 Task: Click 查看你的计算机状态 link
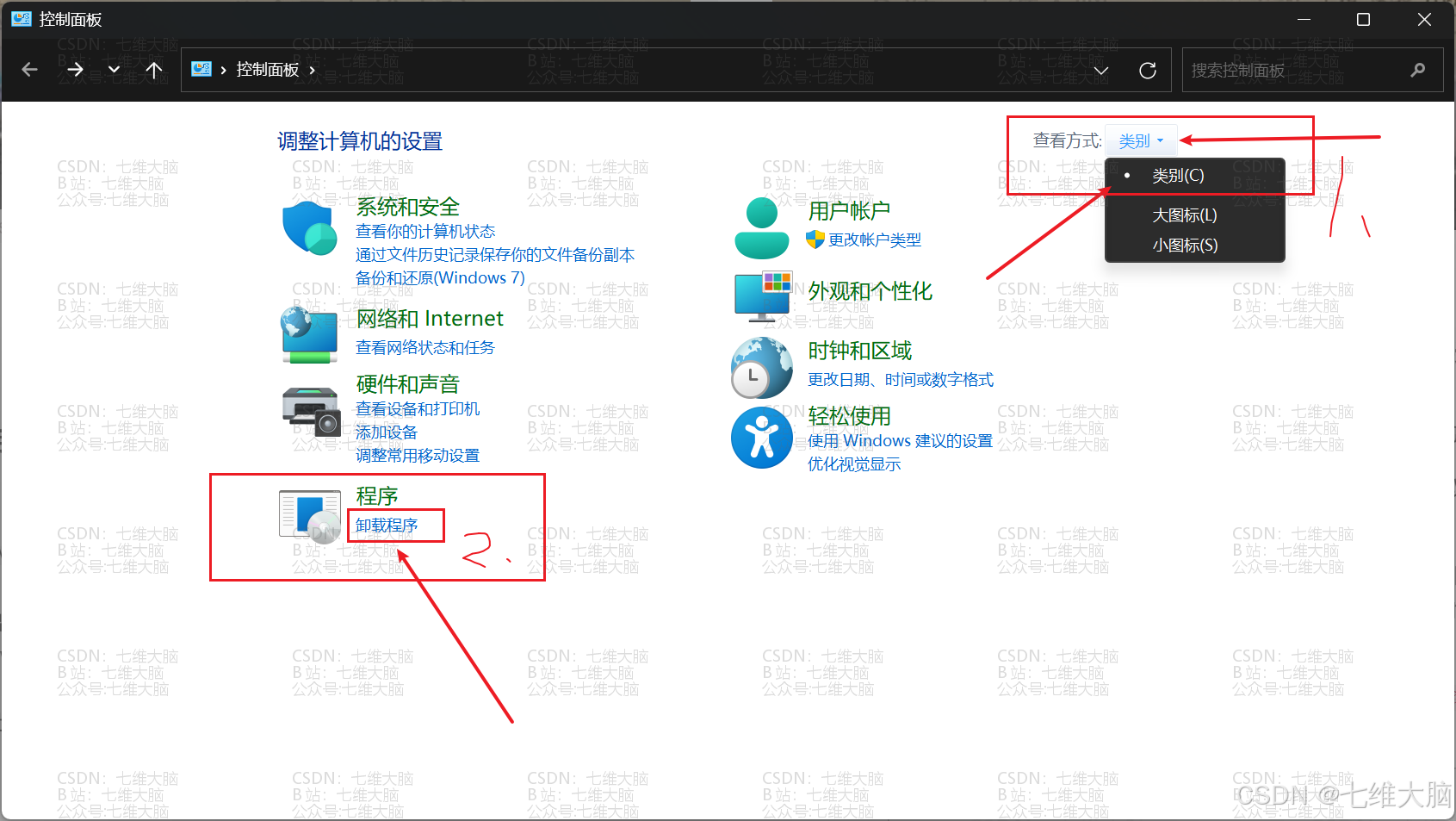(x=425, y=231)
